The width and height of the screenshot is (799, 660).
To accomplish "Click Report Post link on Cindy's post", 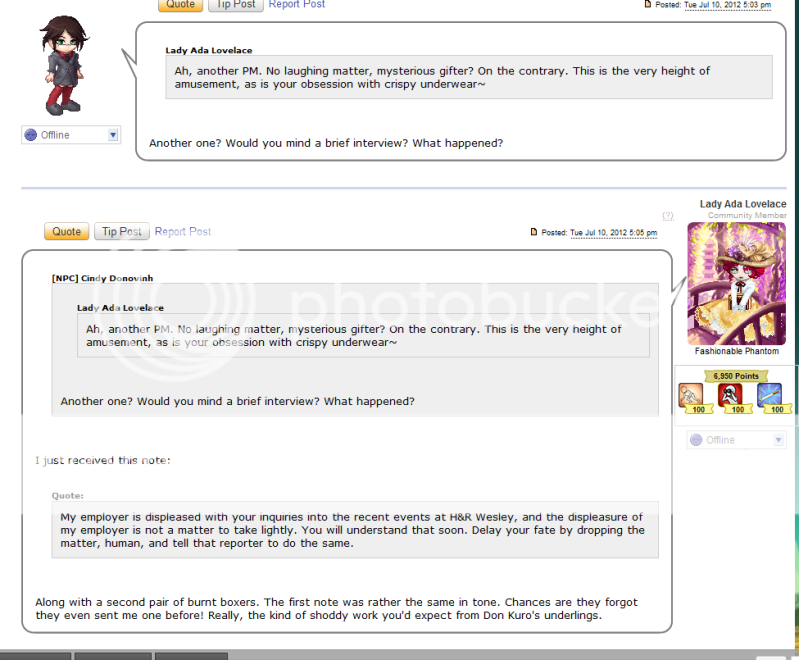I will (297, 5).
